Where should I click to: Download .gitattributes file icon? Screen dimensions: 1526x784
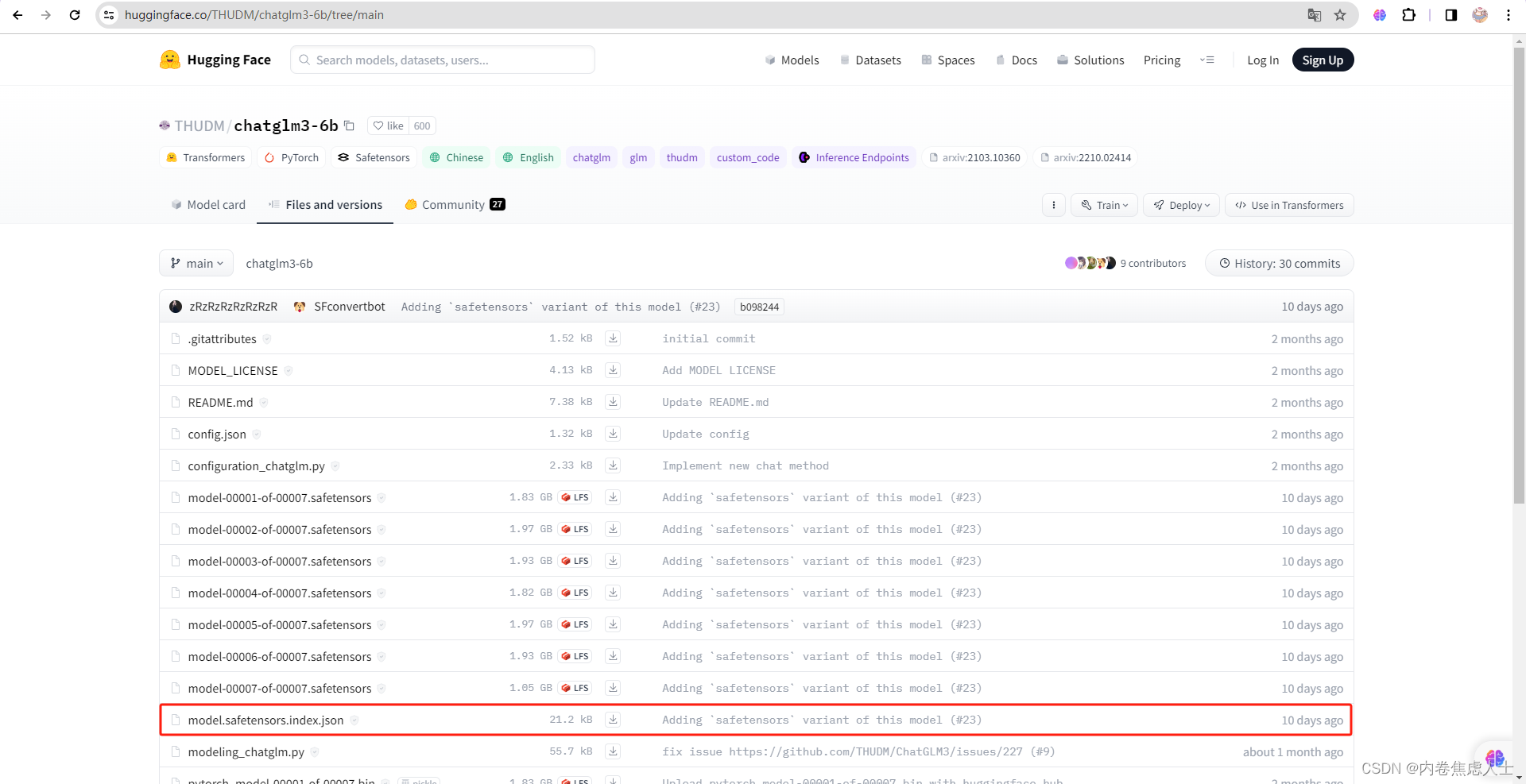tap(613, 338)
